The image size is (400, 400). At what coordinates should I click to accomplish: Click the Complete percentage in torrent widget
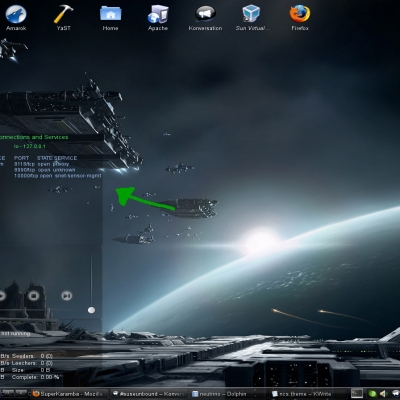[50, 377]
